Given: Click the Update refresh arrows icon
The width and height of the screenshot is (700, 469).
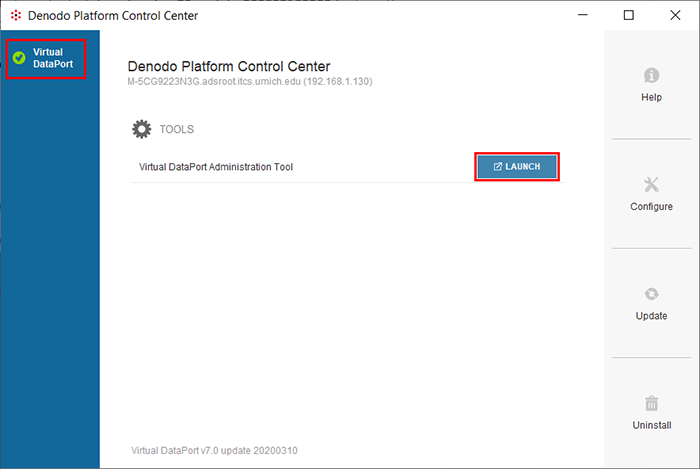Looking at the screenshot, I should coord(651,294).
